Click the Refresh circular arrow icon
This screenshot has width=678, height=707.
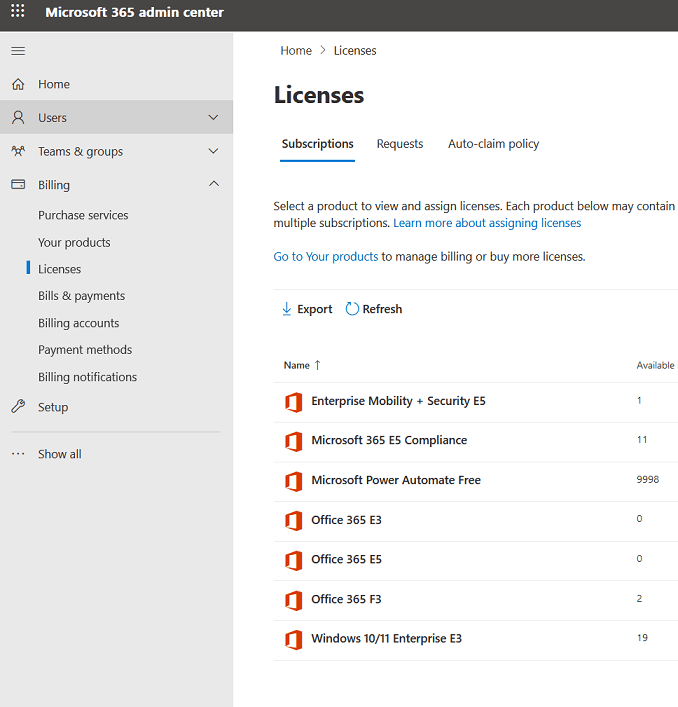tap(352, 309)
